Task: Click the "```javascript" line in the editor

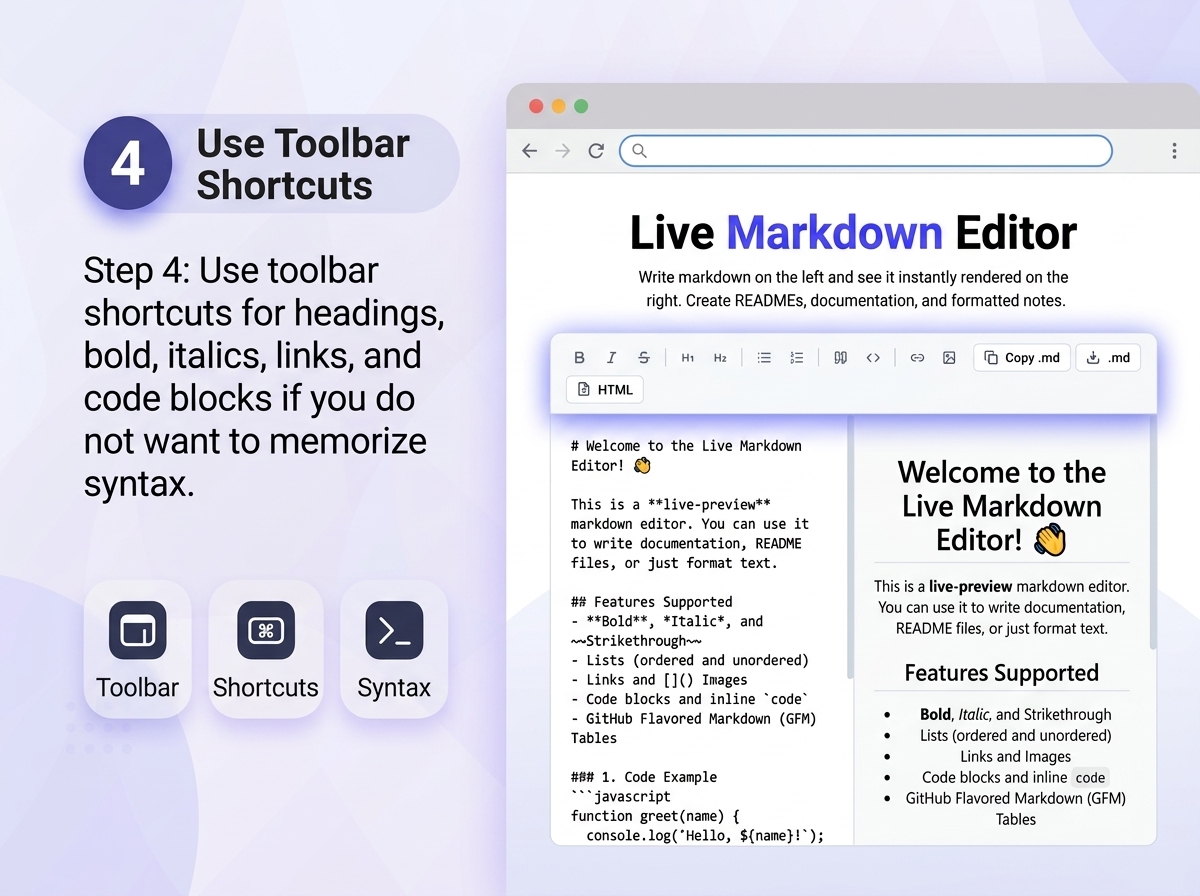Action: pos(621,797)
